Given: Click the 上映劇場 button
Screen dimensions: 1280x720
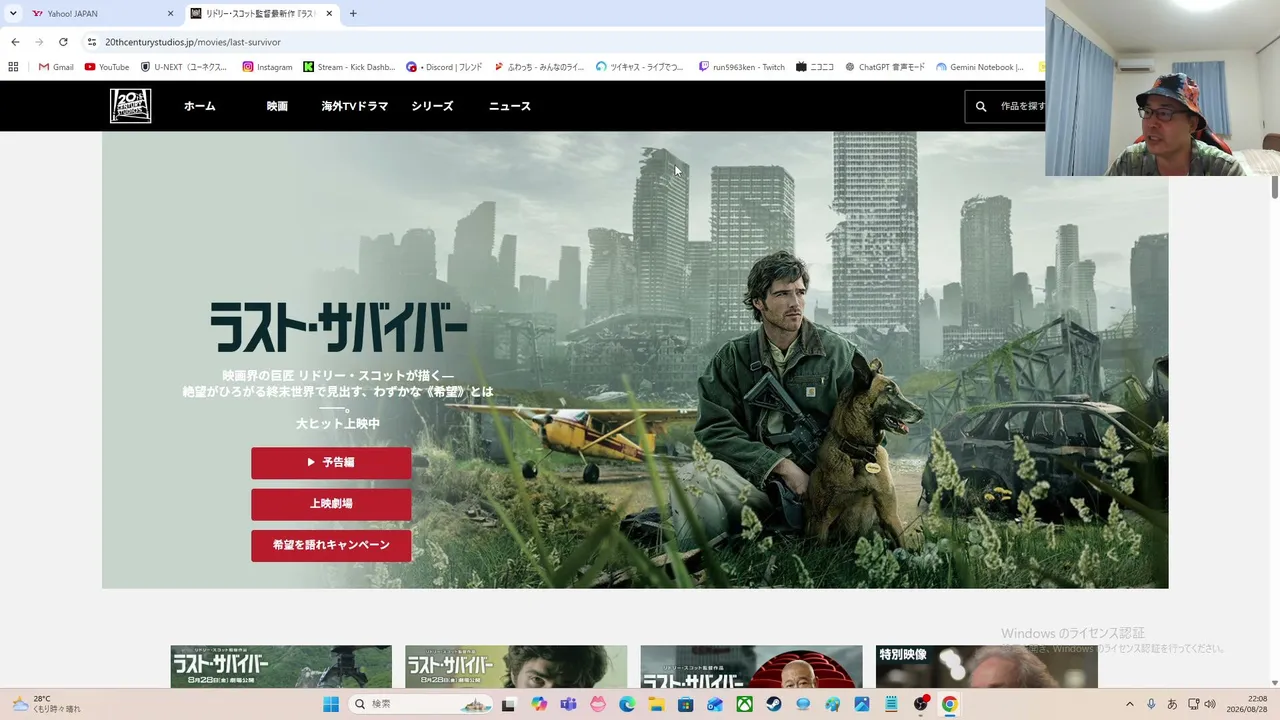Looking at the screenshot, I should [x=331, y=504].
